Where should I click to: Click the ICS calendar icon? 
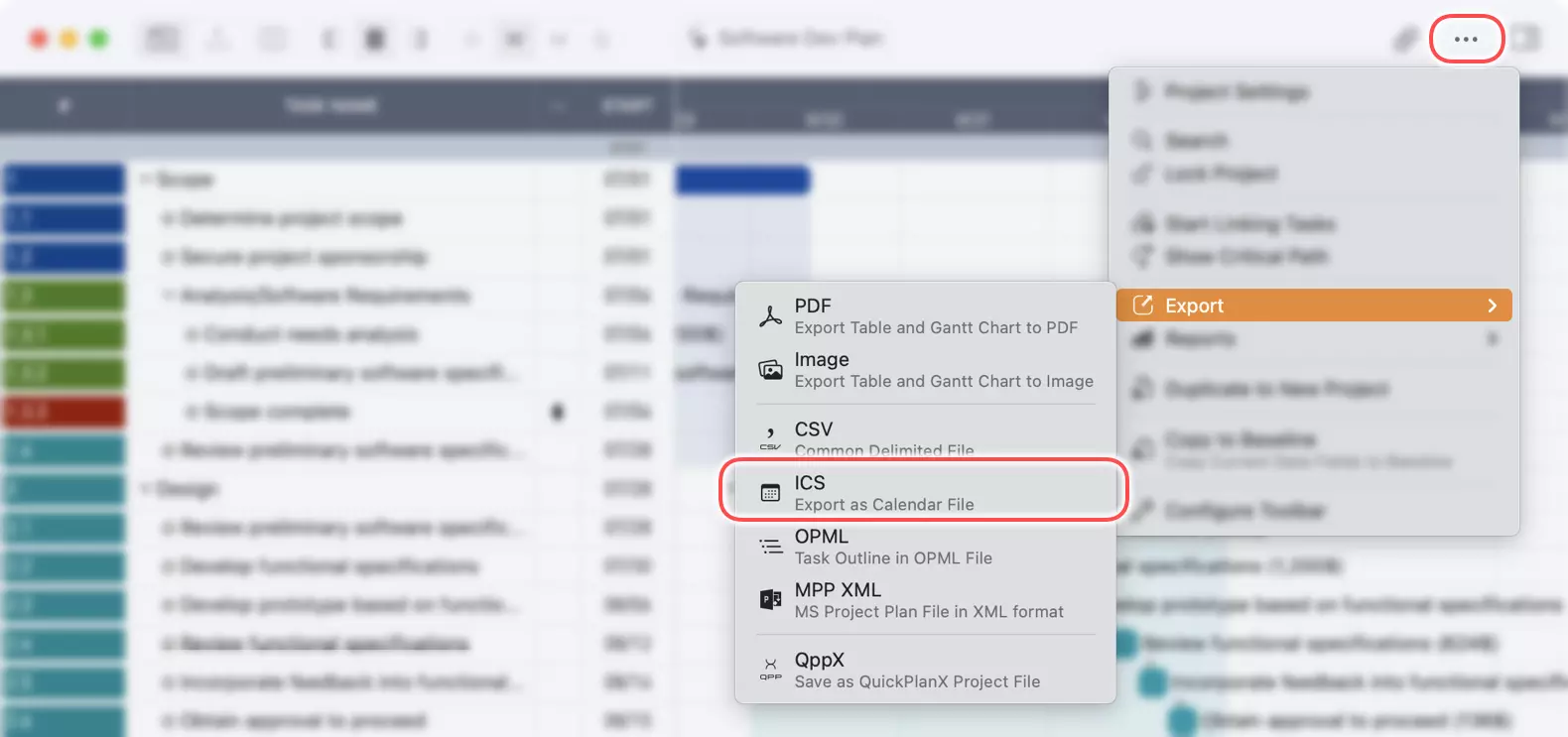(x=770, y=493)
